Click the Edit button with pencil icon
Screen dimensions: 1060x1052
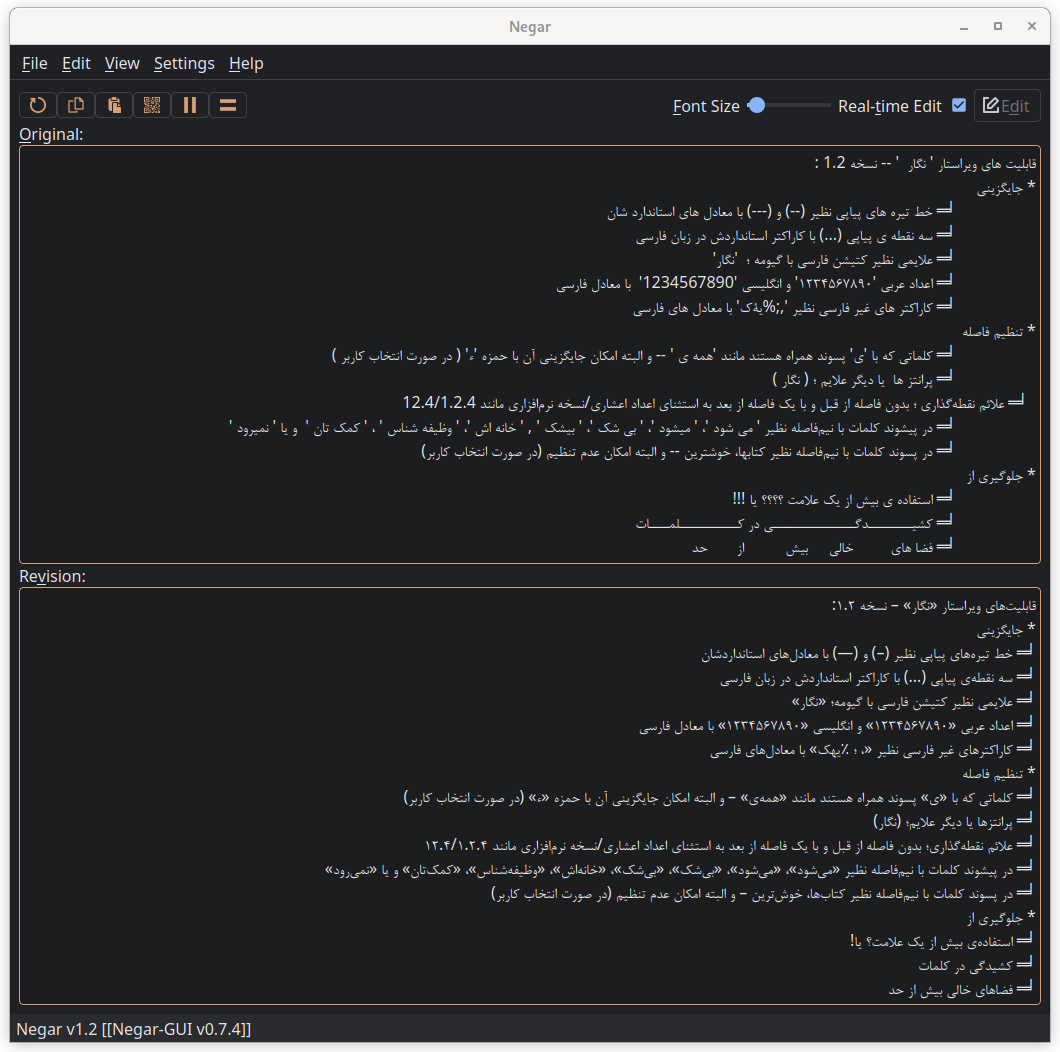click(1007, 106)
